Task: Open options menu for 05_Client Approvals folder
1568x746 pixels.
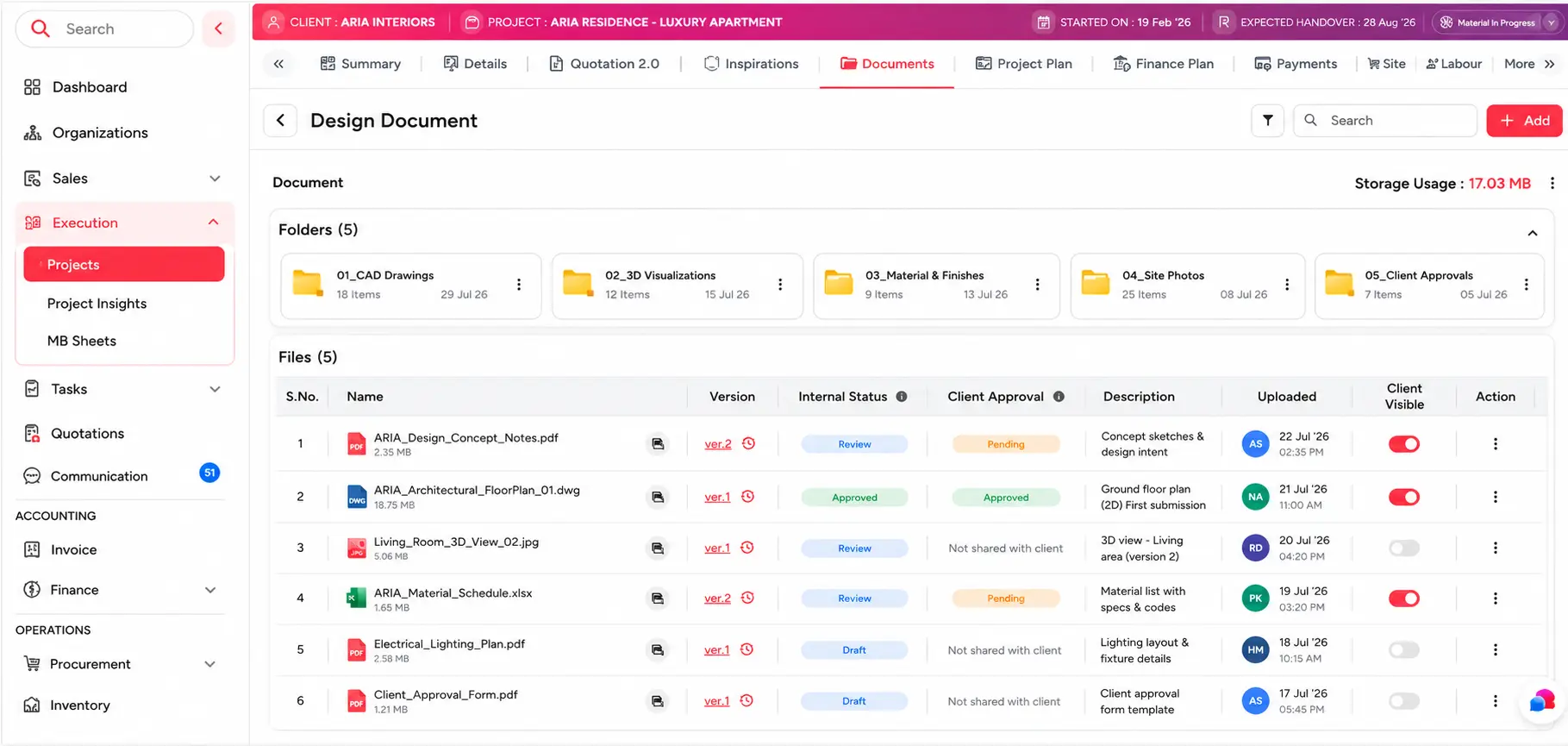Action: 1526,285
